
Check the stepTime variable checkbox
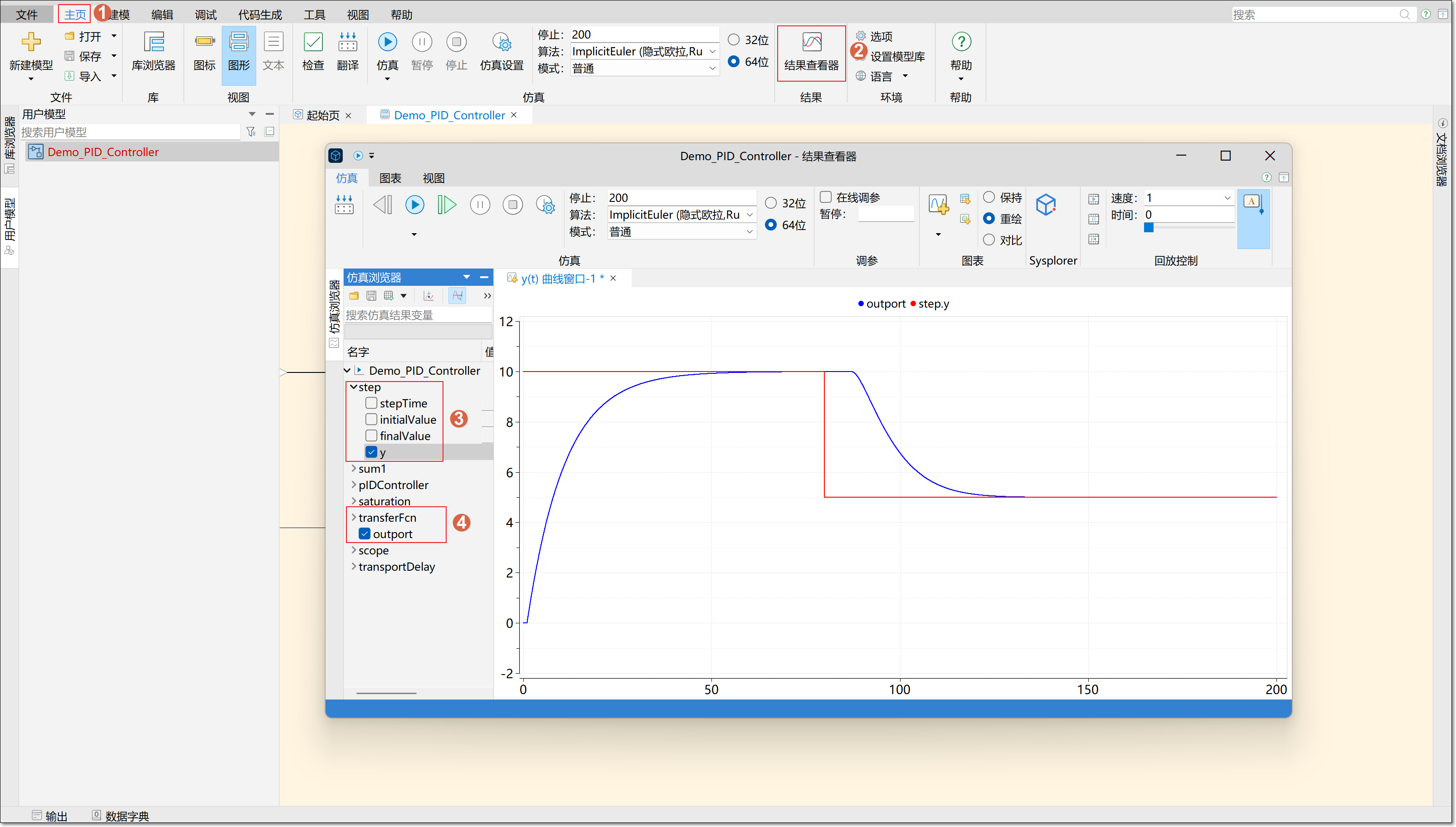tap(371, 403)
